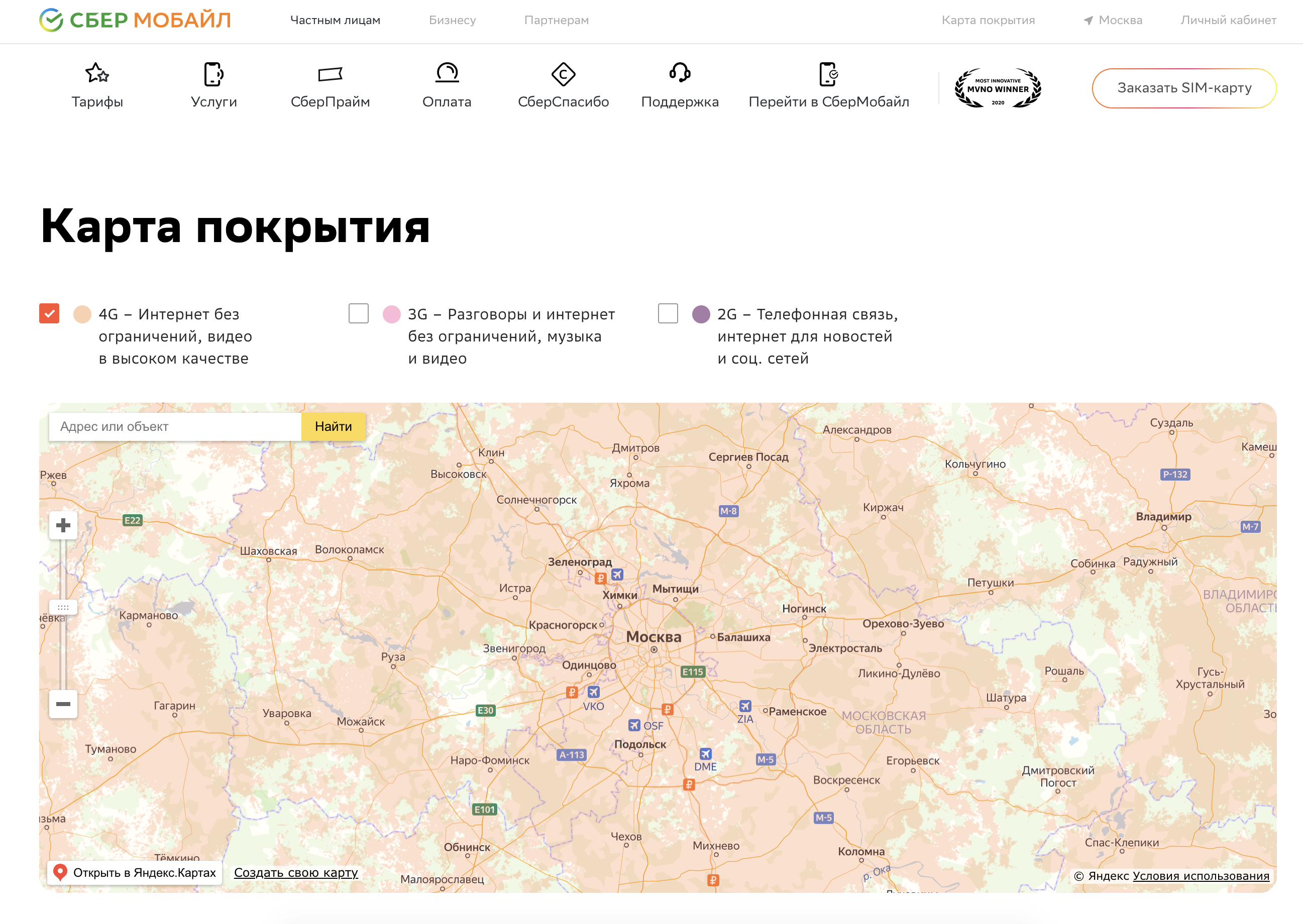Click the Суздаль label on the map
The width and height of the screenshot is (1303, 924).
coord(1171,423)
